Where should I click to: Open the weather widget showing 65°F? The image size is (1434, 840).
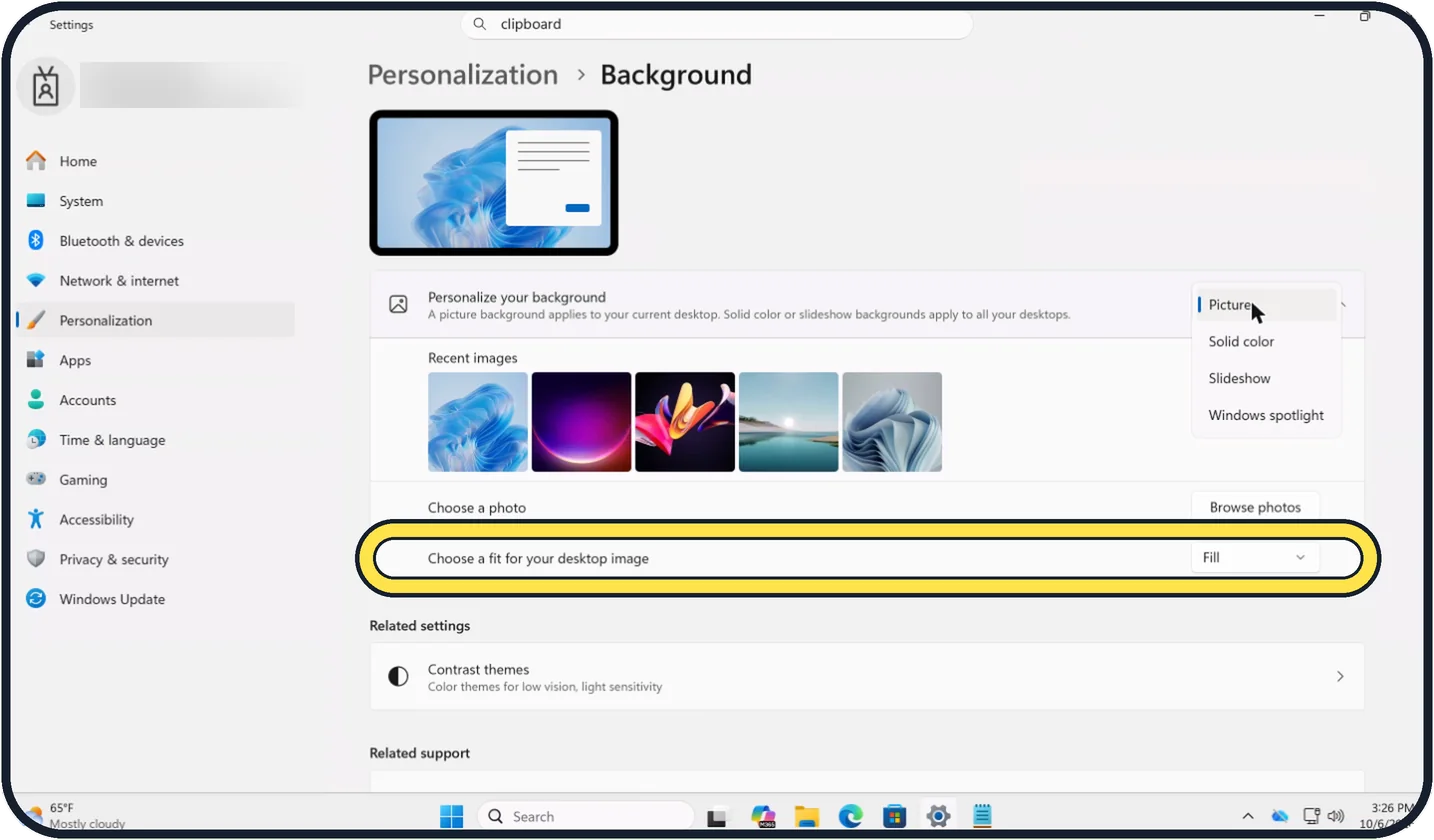pos(76,816)
